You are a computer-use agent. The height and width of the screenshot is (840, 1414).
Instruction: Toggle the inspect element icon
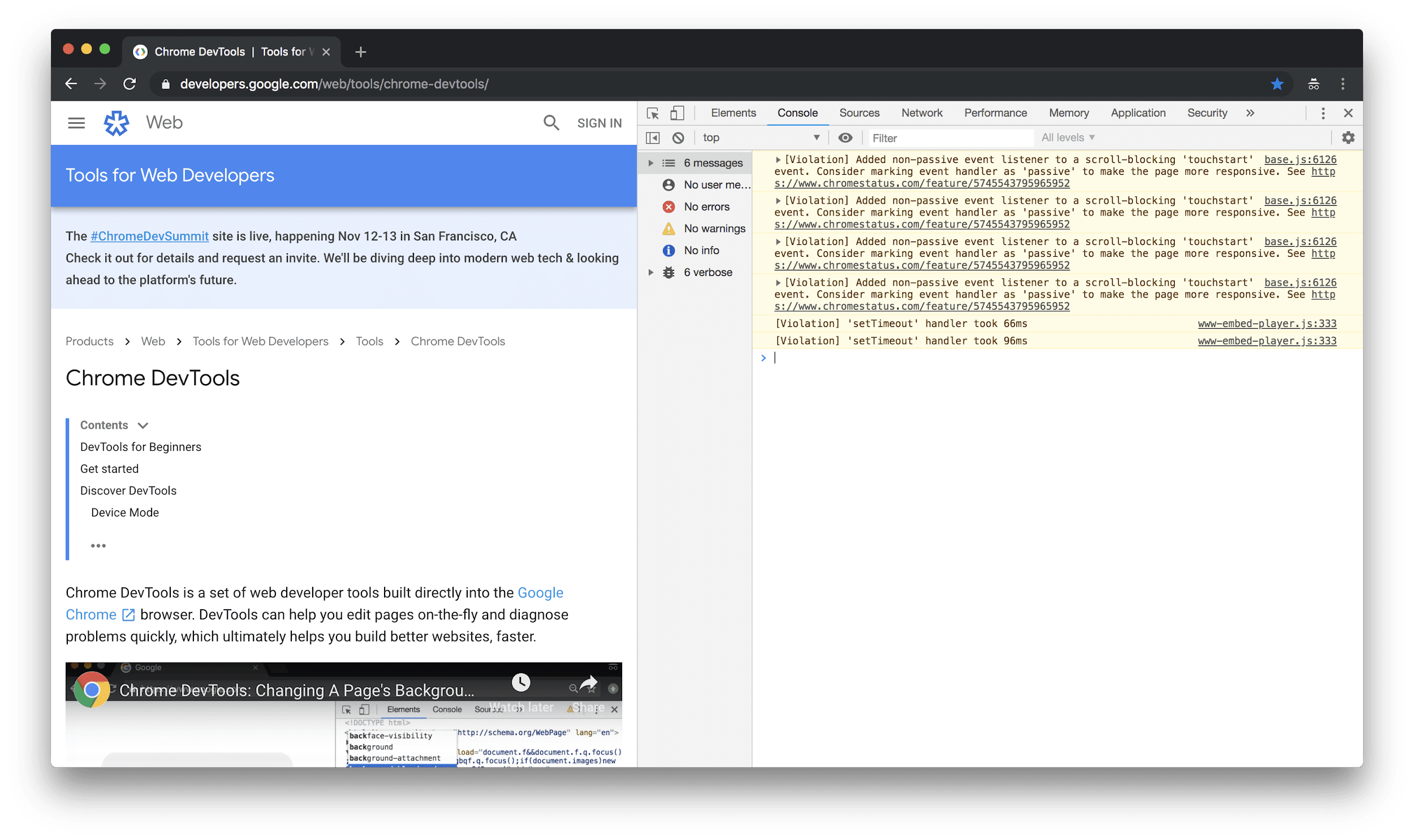[x=652, y=113]
